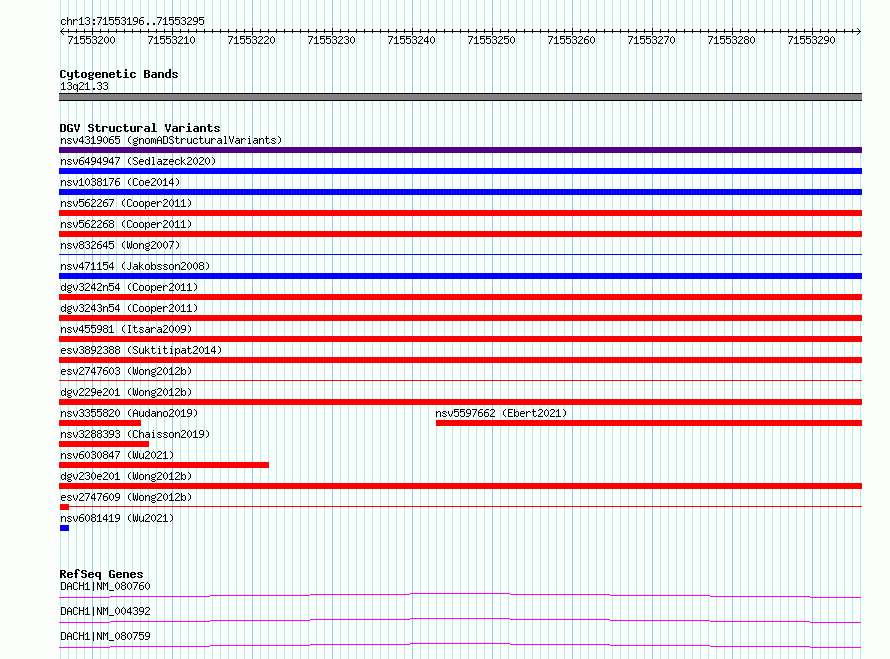Open variant nsv832645 (Wong2007)

point(120,245)
